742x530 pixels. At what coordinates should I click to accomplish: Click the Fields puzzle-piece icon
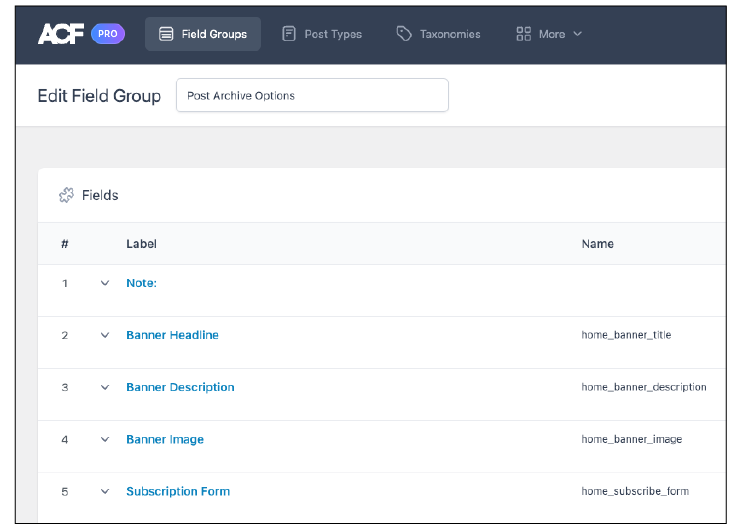coord(66,195)
